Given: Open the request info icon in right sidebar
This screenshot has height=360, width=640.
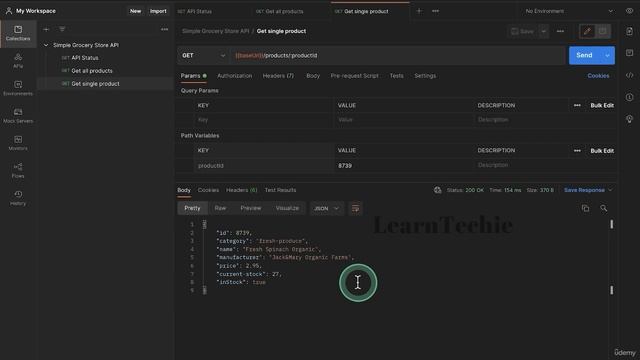Looking at the screenshot, I should pyautogui.click(x=629, y=97).
